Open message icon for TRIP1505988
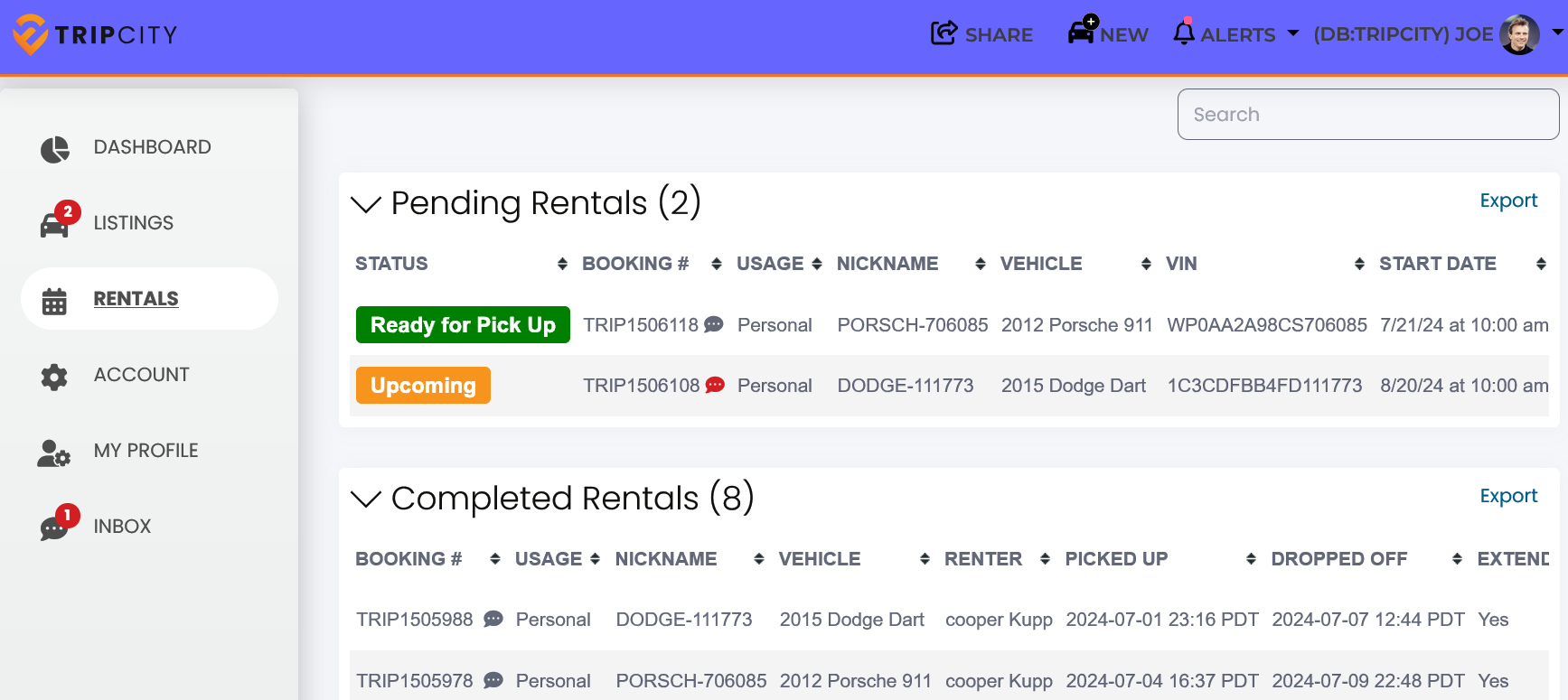The height and width of the screenshot is (700, 1568). pyautogui.click(x=493, y=619)
